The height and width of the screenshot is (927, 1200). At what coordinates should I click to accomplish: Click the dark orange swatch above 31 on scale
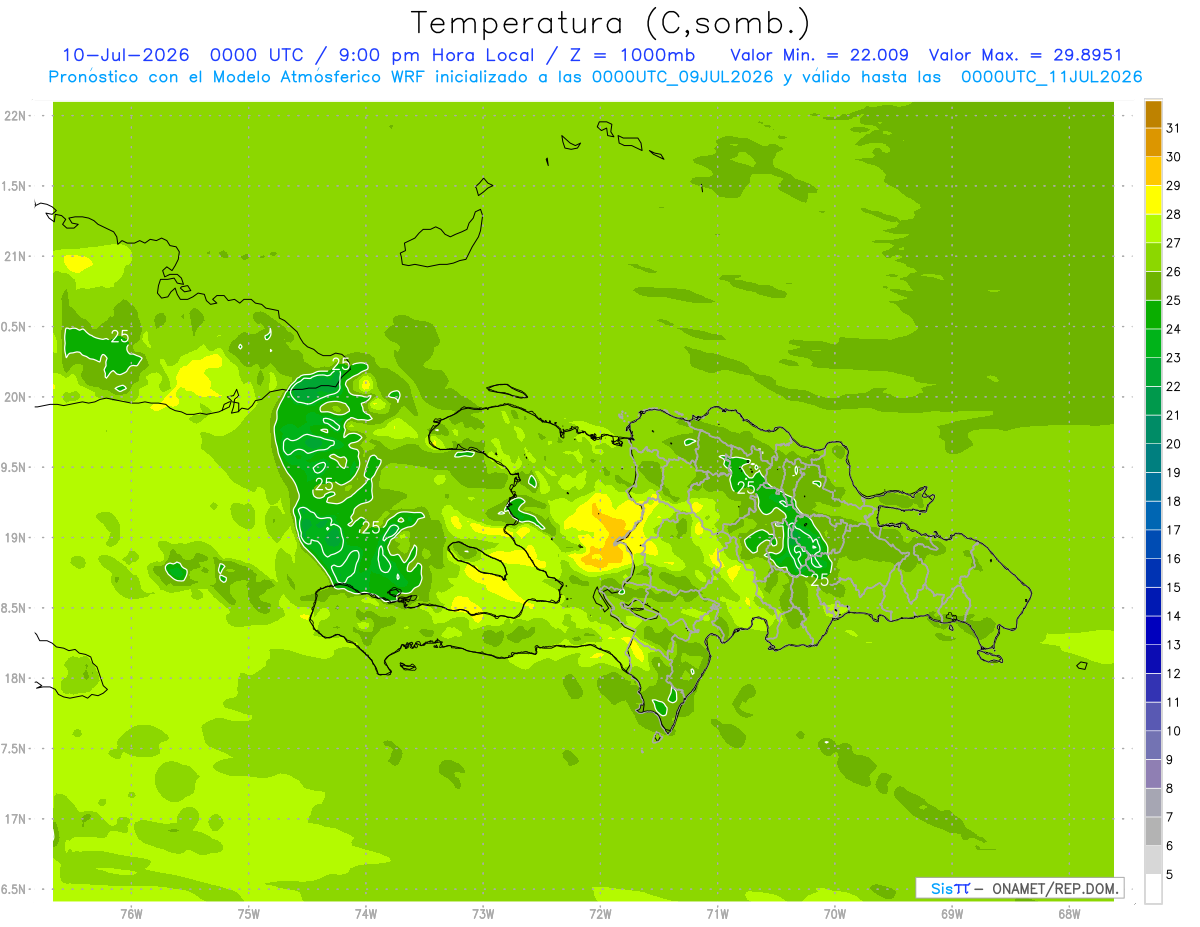point(1153,114)
